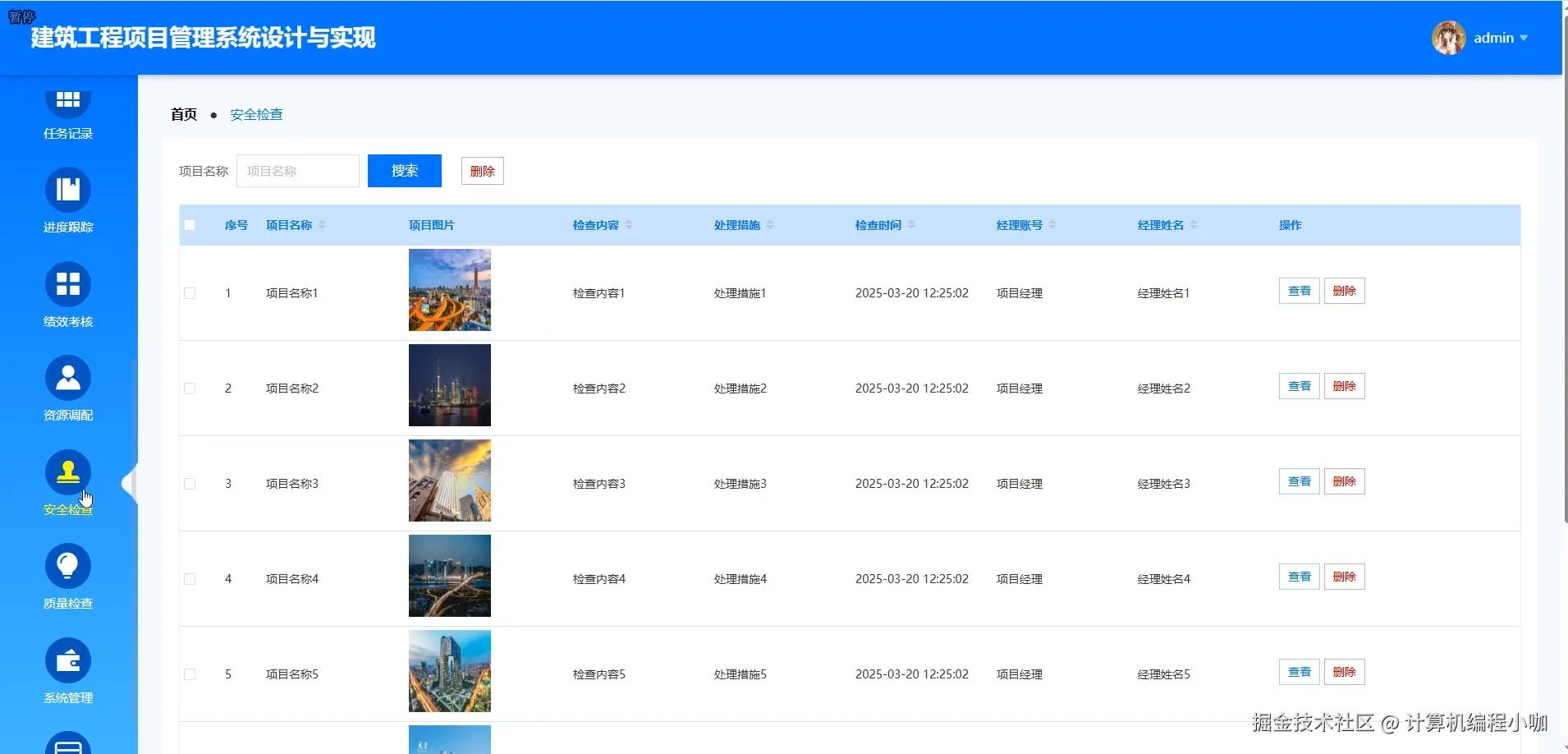
Task: Delete row 项目名称3 using 删除
Action: click(x=1345, y=481)
